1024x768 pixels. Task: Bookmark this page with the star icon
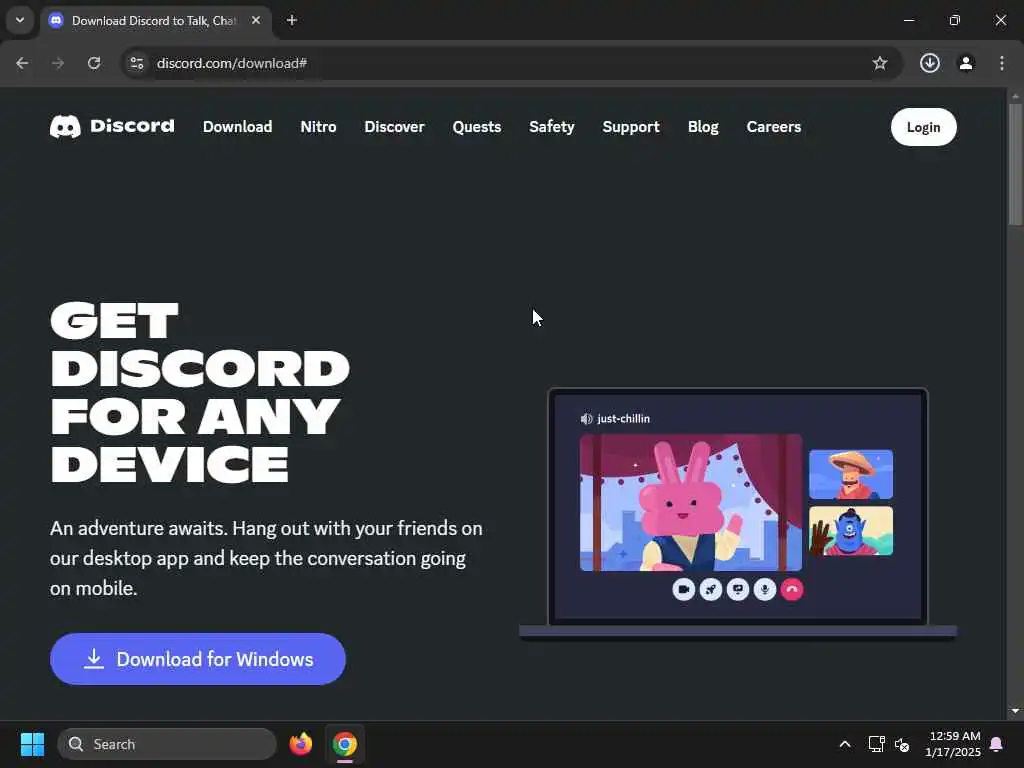click(880, 63)
